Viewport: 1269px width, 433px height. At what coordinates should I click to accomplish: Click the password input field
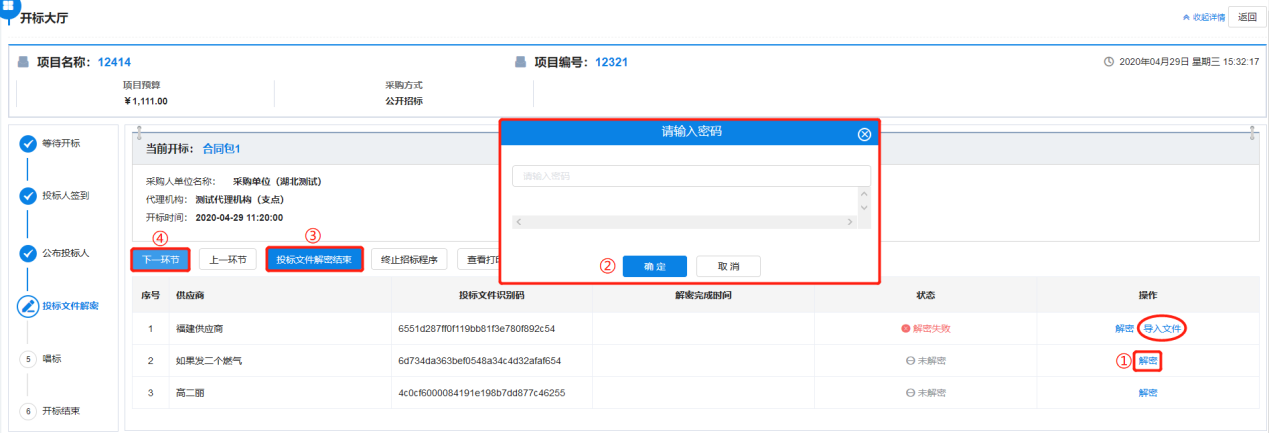point(690,176)
